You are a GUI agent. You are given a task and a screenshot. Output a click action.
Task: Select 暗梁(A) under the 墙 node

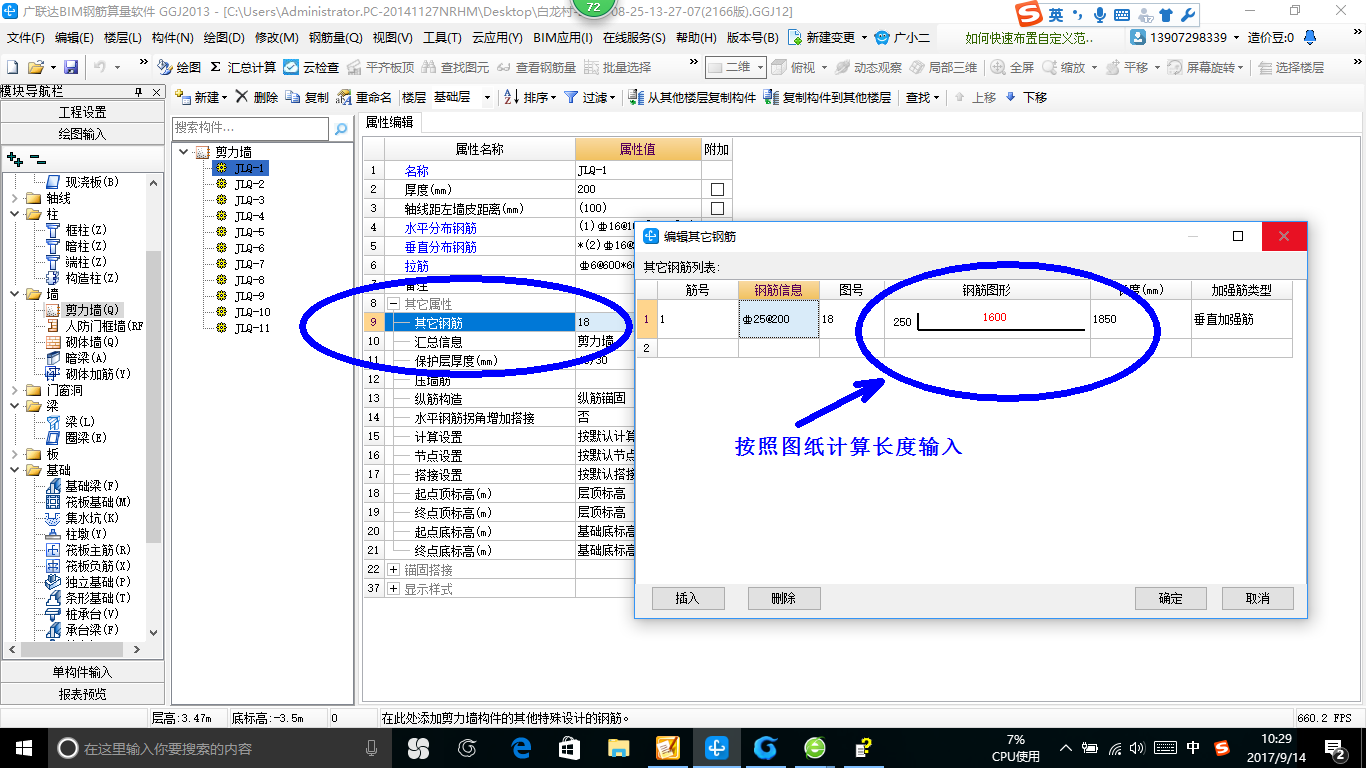[77, 358]
